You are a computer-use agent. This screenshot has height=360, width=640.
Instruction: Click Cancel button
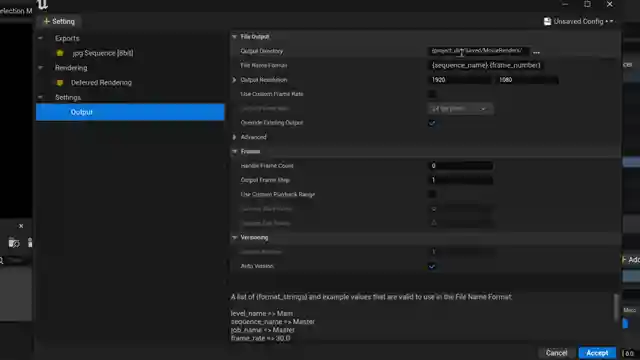pyautogui.click(x=556, y=353)
